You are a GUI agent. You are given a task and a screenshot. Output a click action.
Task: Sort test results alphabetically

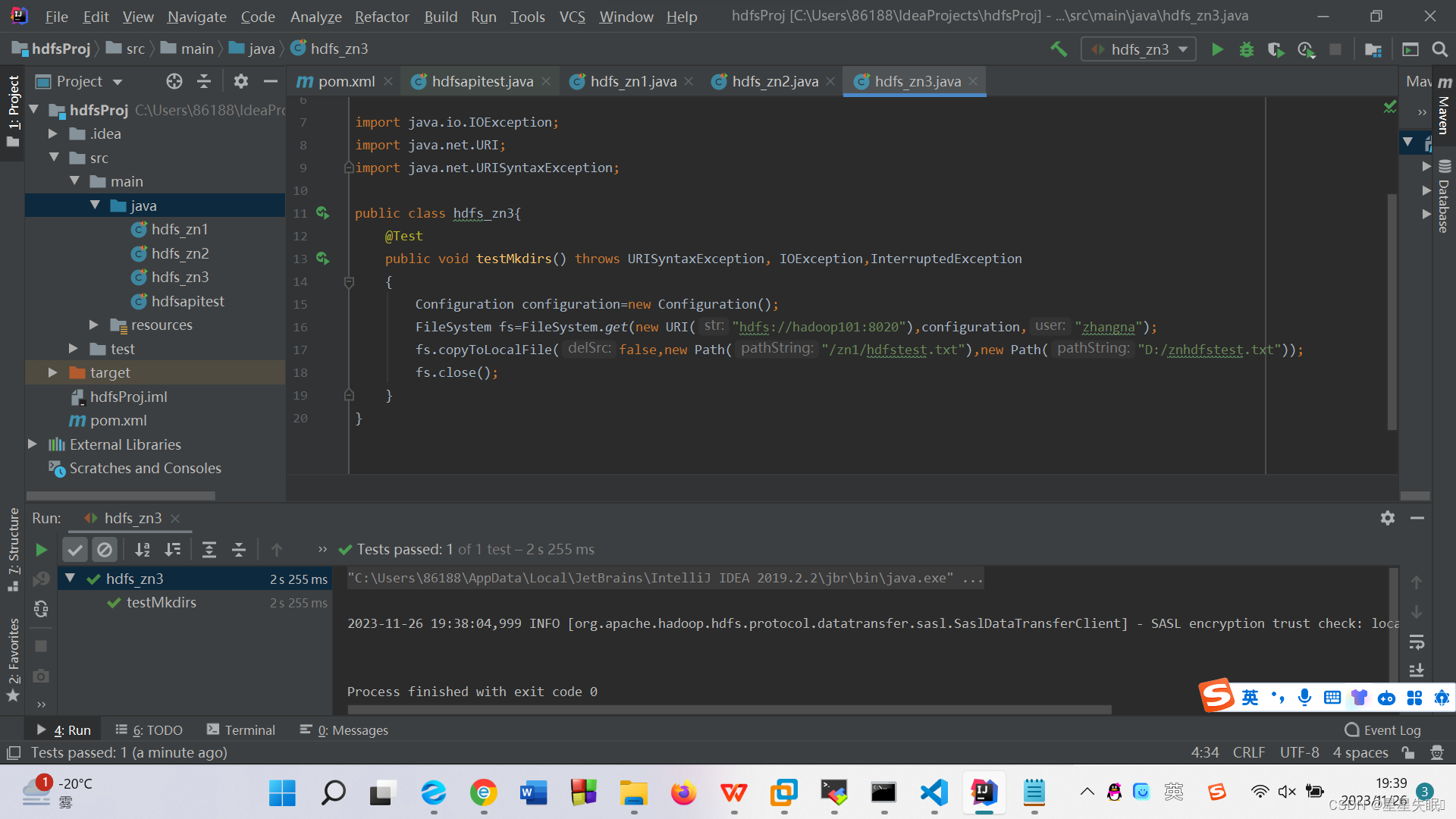click(x=143, y=549)
